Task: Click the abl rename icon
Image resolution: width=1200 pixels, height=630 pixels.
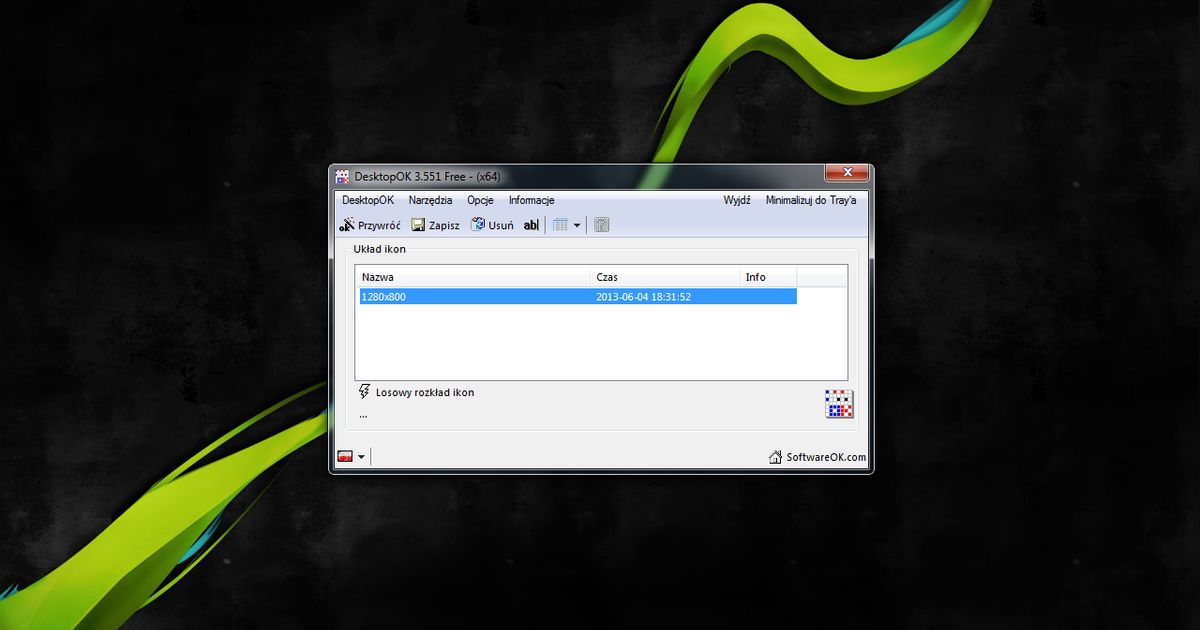Action: [531, 225]
